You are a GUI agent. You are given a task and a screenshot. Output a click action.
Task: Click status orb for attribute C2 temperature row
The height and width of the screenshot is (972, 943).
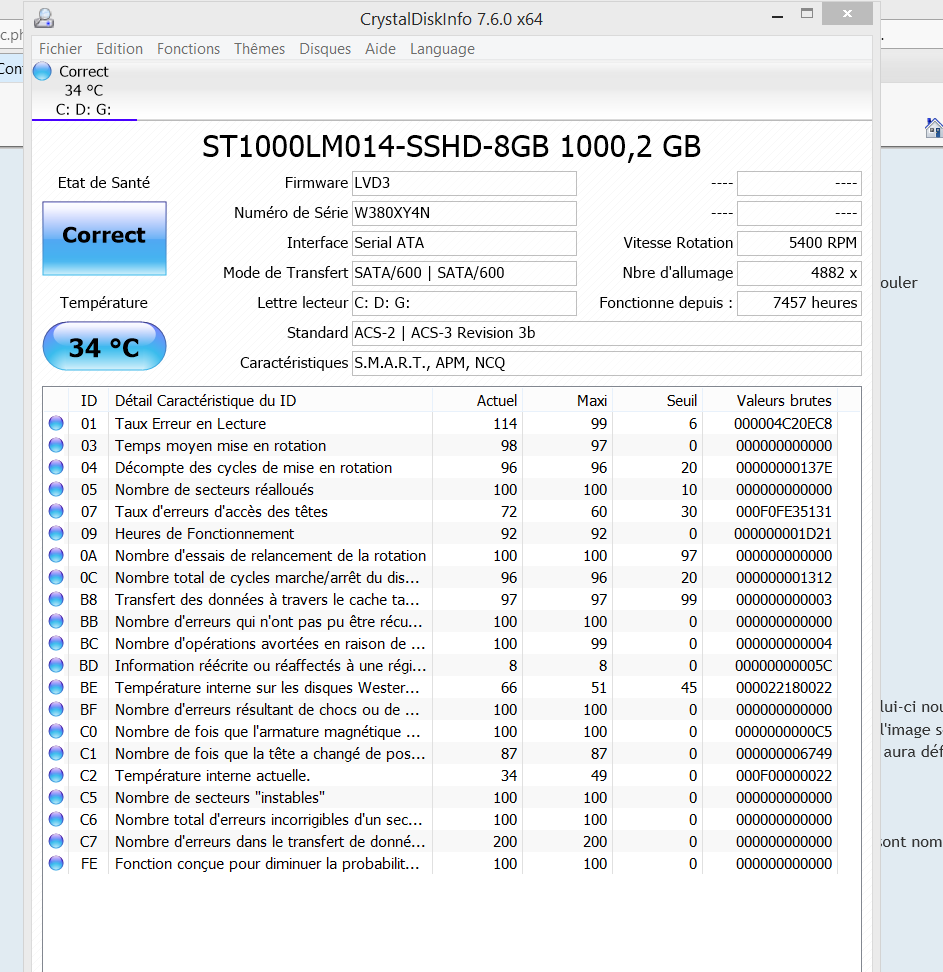pos(56,776)
